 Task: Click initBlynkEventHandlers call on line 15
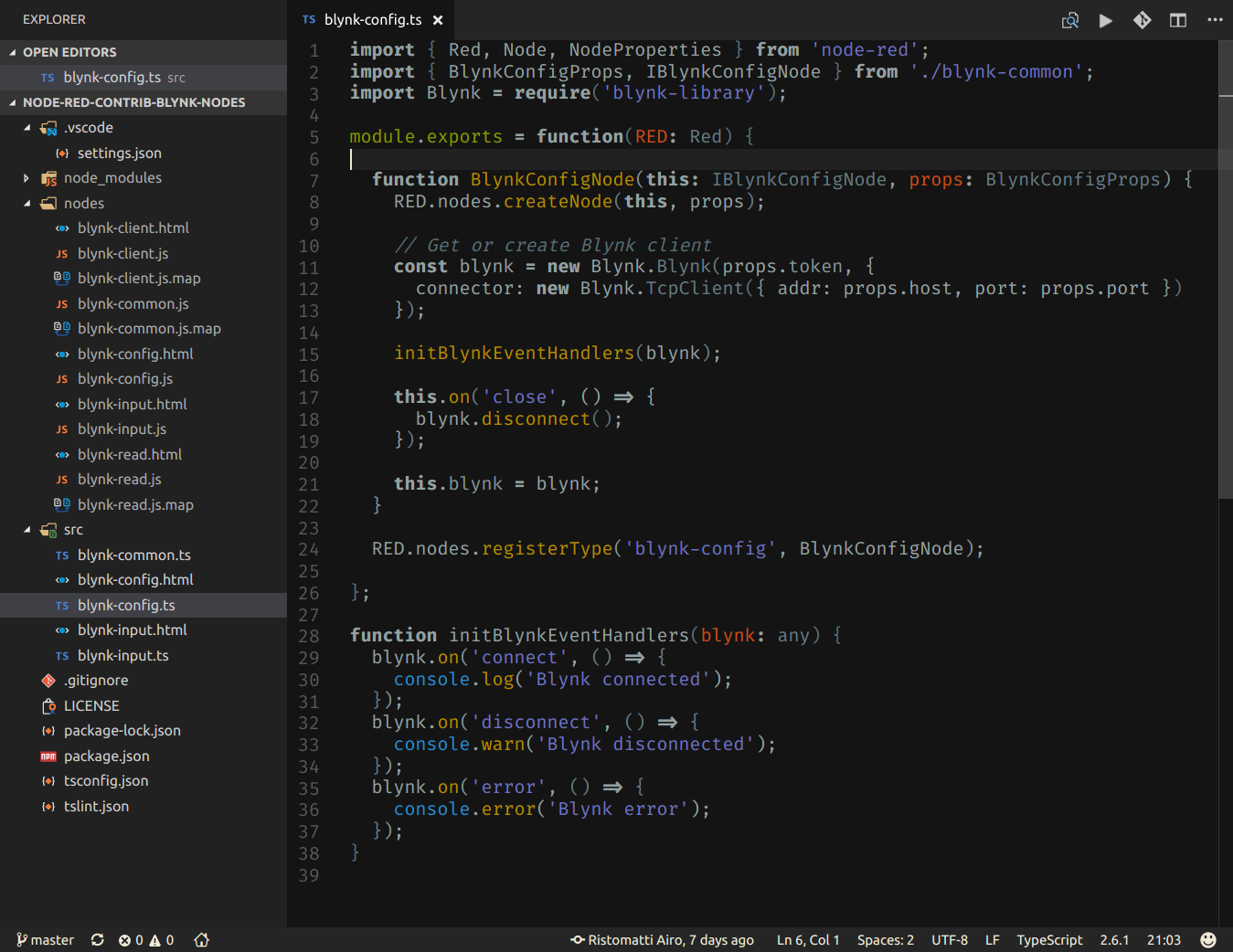514,354
